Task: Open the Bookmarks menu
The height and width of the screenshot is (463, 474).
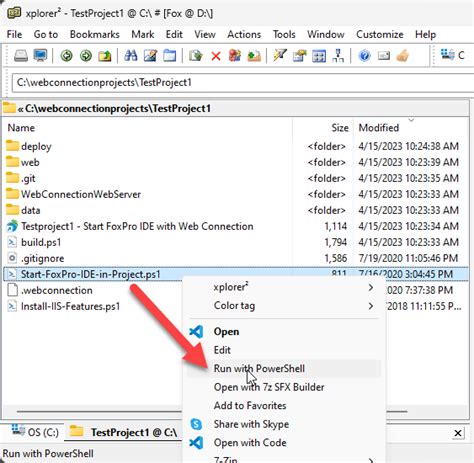Action: (95, 34)
